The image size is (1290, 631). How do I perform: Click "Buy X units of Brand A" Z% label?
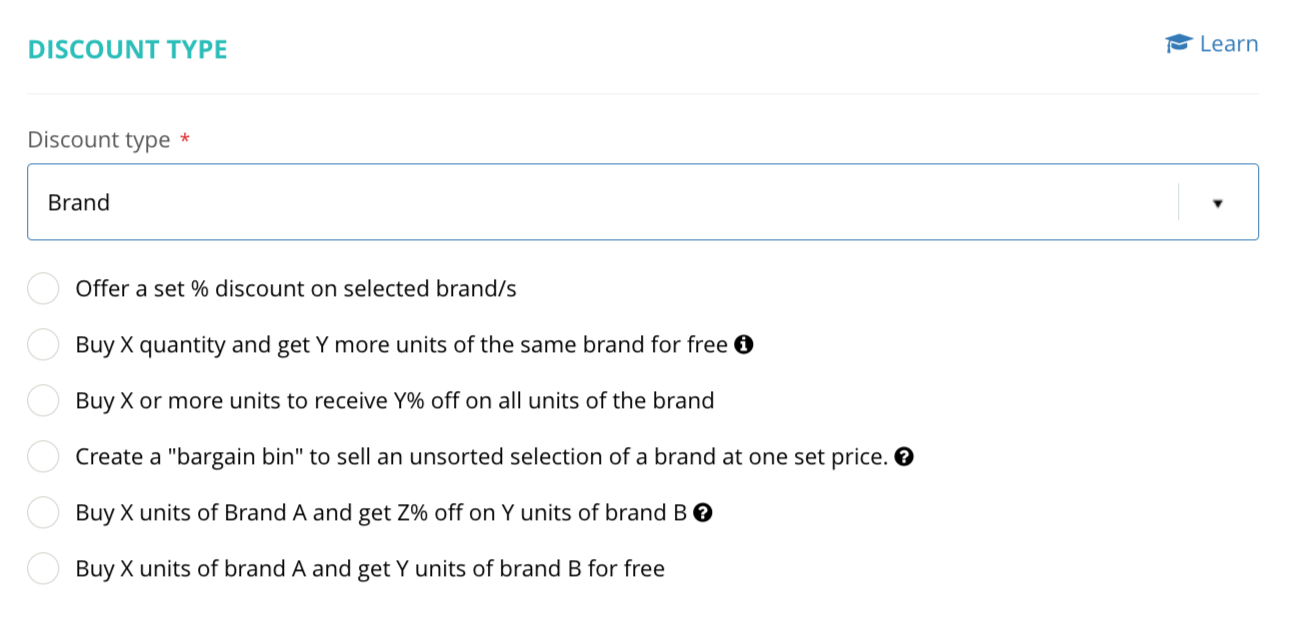tap(381, 513)
